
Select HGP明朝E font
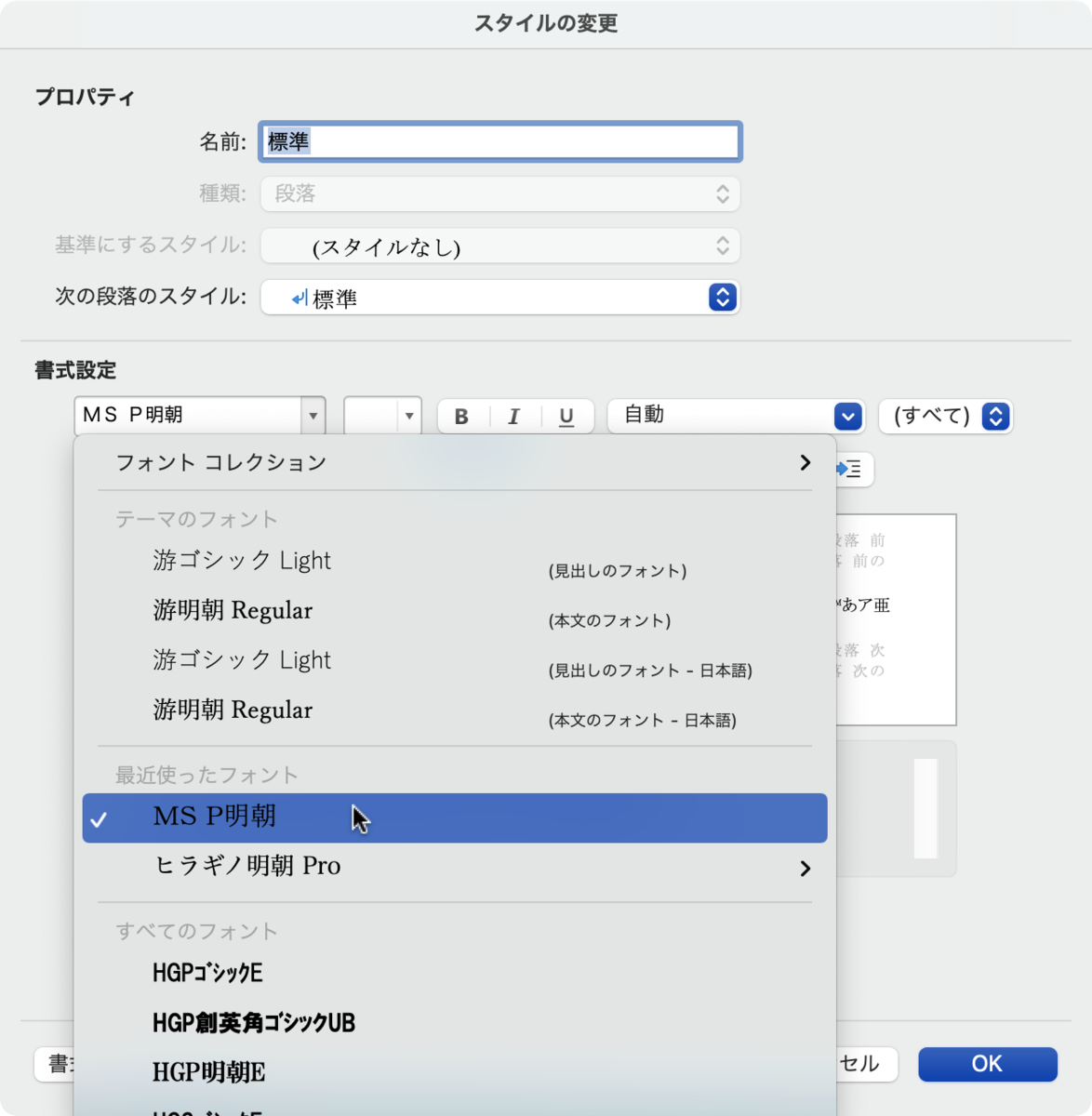455,1072
